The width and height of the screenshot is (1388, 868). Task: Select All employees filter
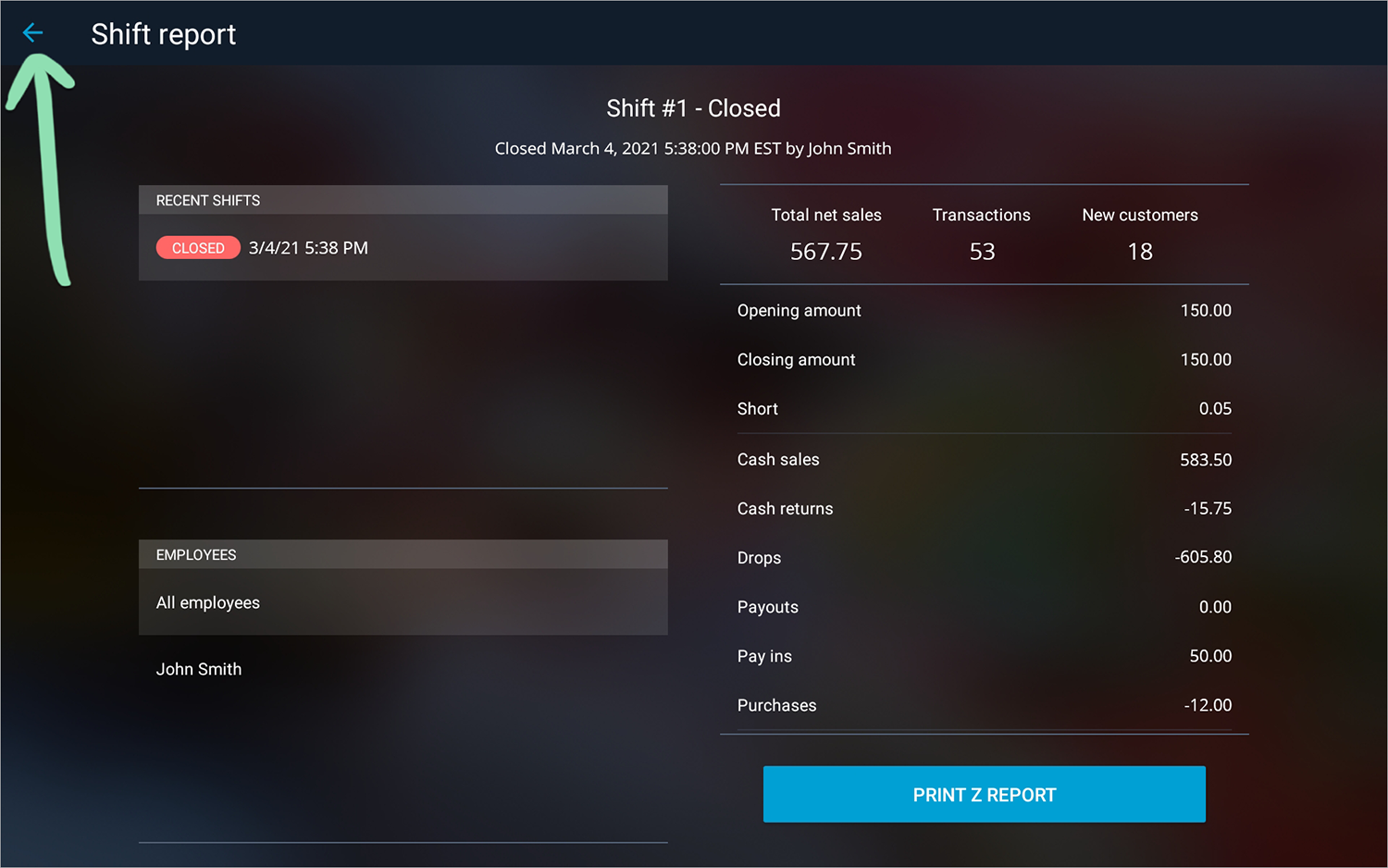pos(403,602)
